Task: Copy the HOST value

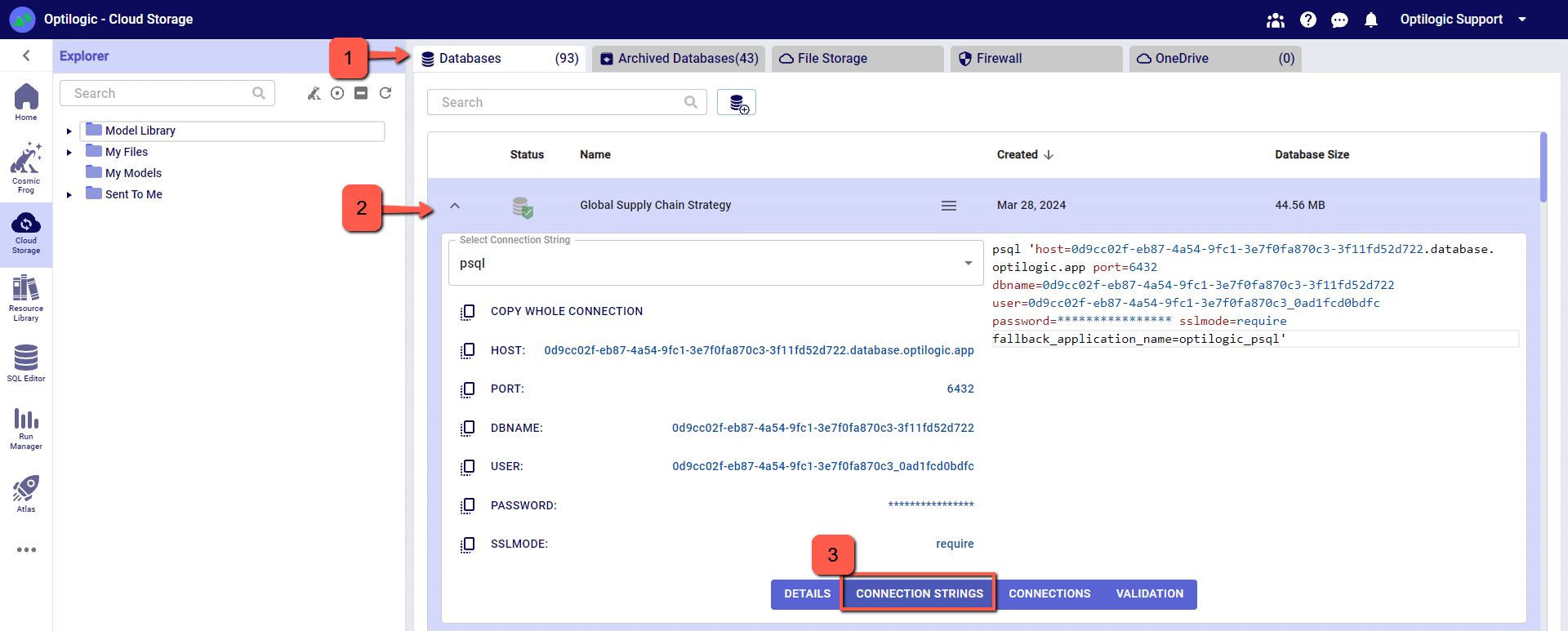Action: click(x=467, y=351)
